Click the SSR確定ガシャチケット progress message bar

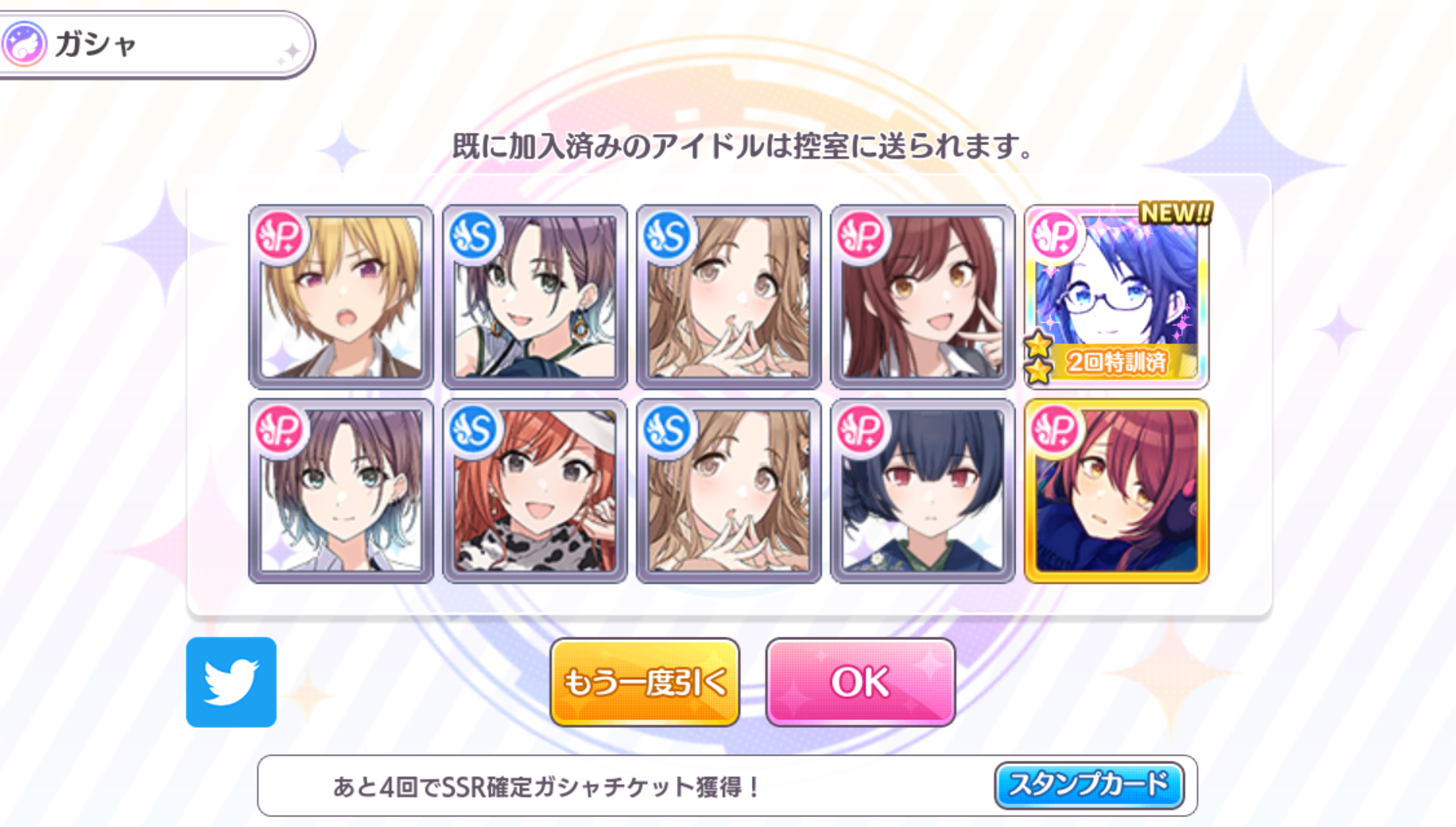coord(727,786)
